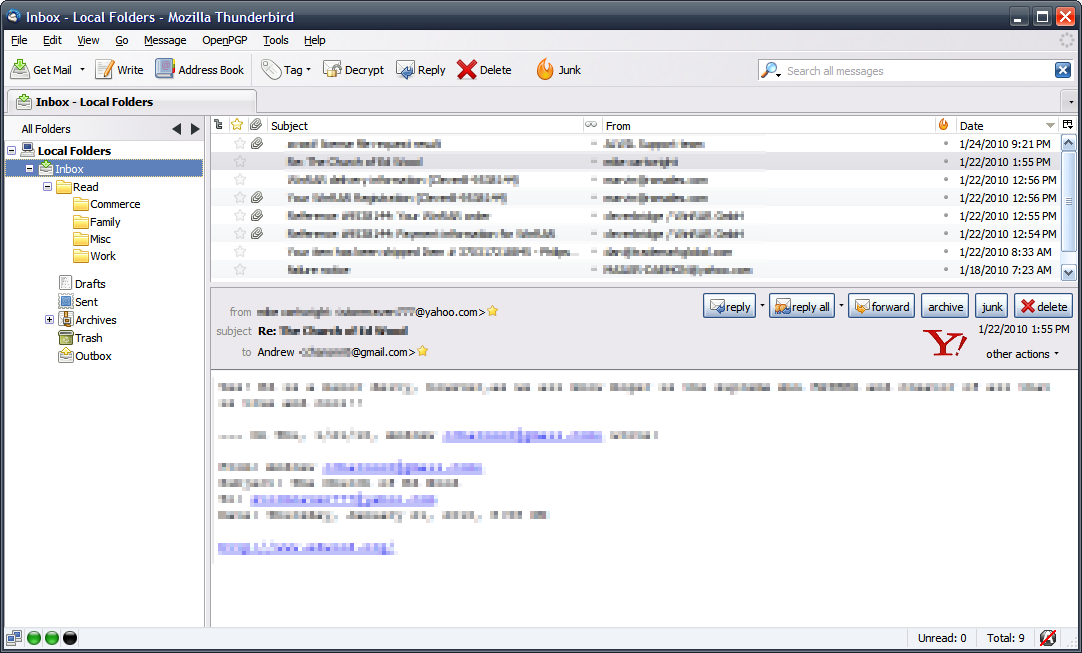Sort by the attachment paperclip column header
The height and width of the screenshot is (653, 1082).
257,125
